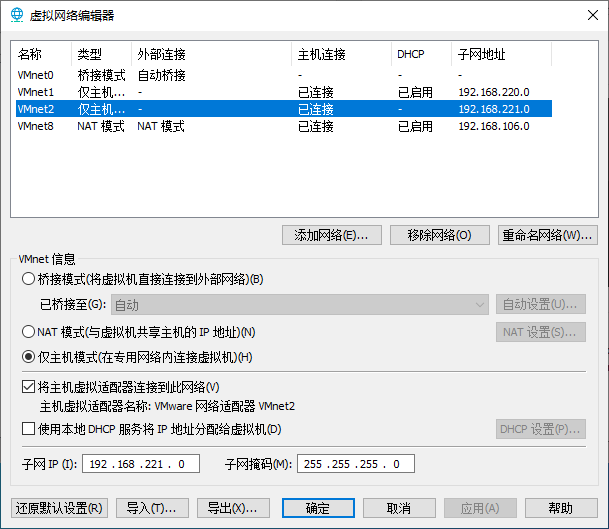Screen dimensions: 609x529
Task: Click the 子网 IP input field
Action: click(x=144, y=464)
